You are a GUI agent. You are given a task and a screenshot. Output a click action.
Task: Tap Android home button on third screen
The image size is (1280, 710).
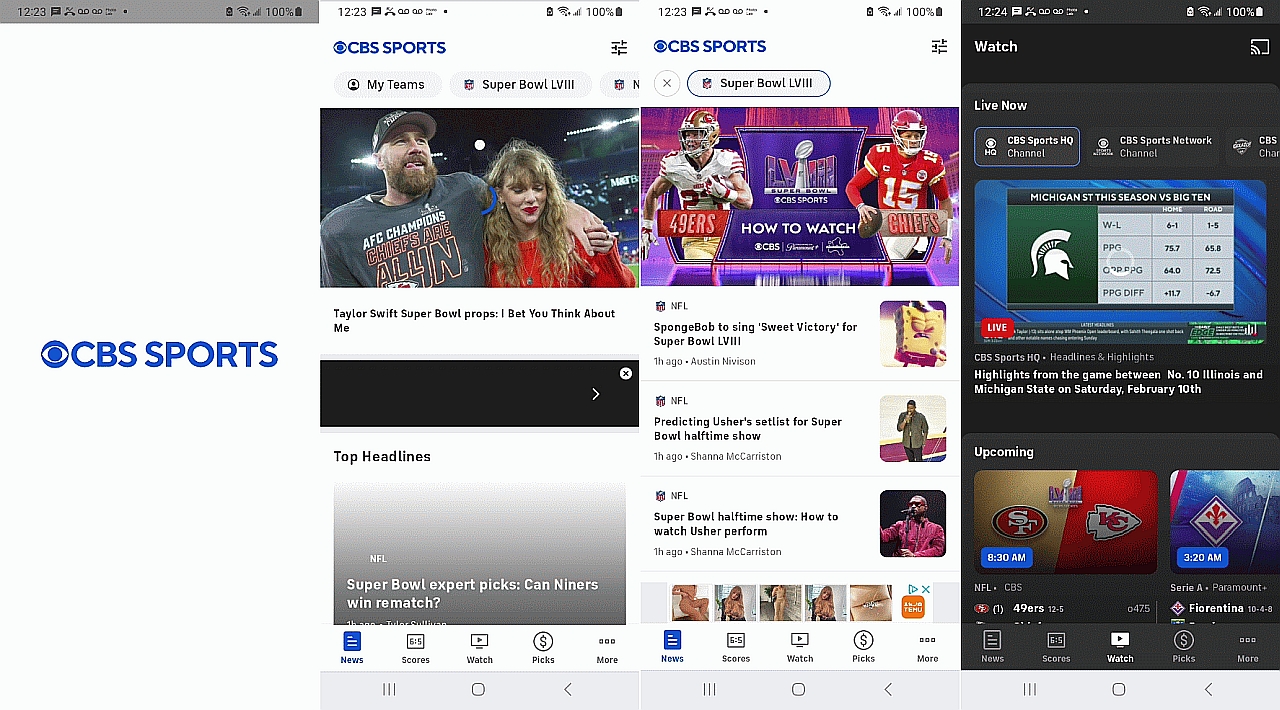click(798, 689)
